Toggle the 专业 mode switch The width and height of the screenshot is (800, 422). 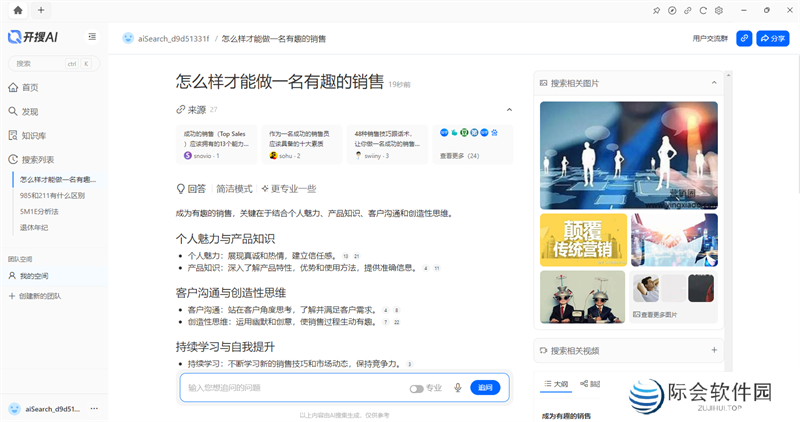point(416,388)
